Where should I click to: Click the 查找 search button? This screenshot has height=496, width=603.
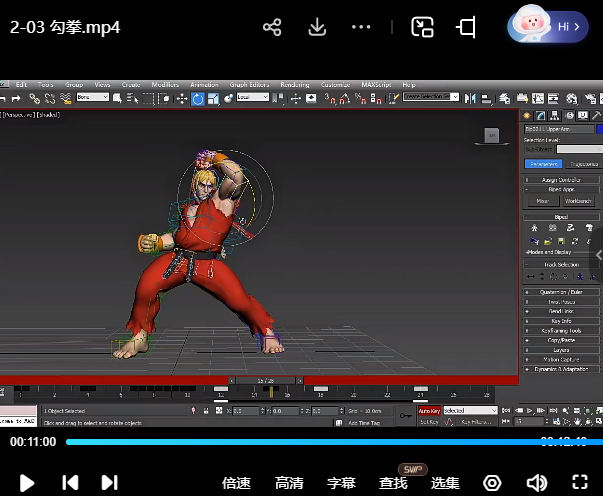point(393,482)
